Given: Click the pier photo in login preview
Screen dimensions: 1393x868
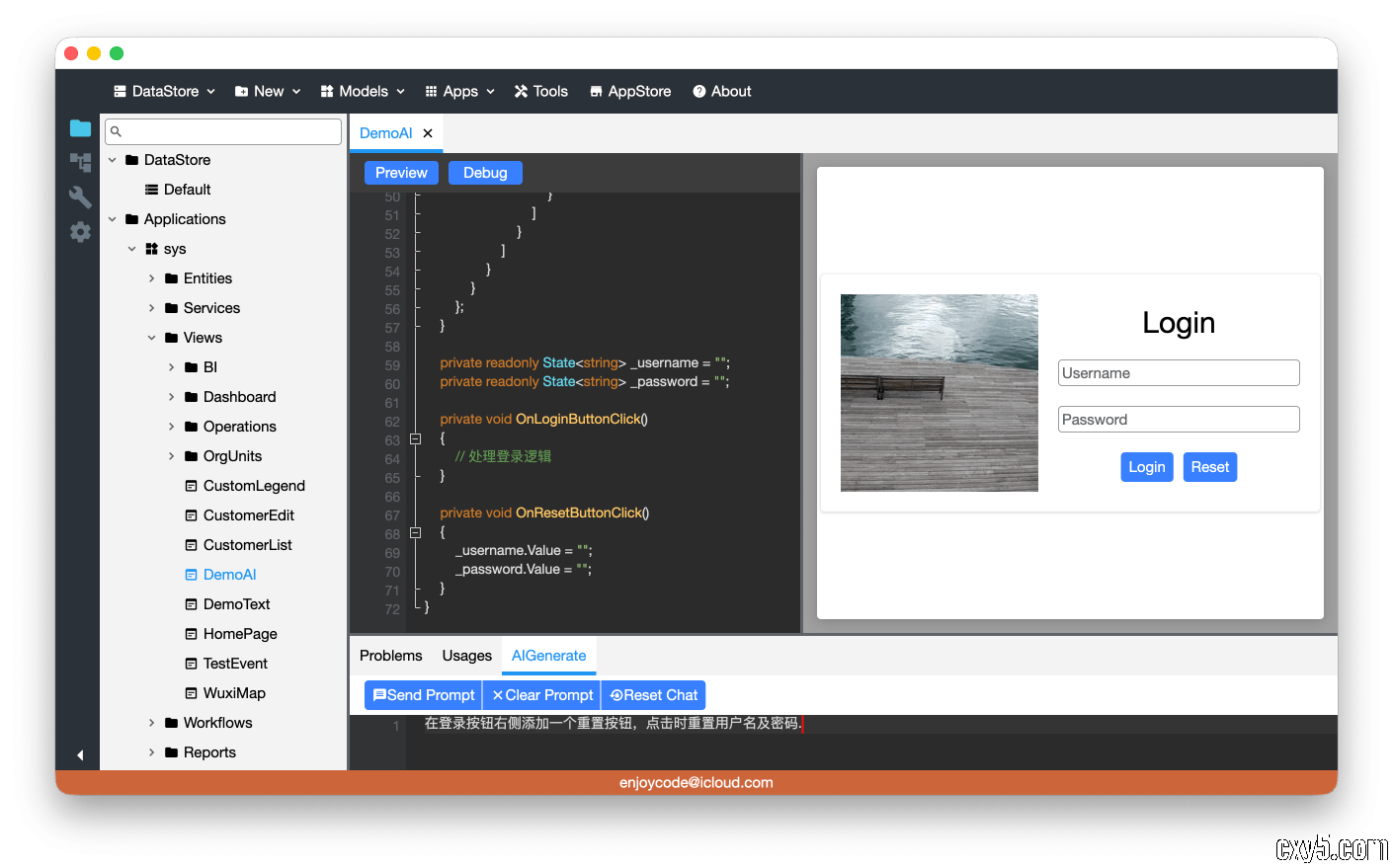Looking at the screenshot, I should tap(939, 392).
